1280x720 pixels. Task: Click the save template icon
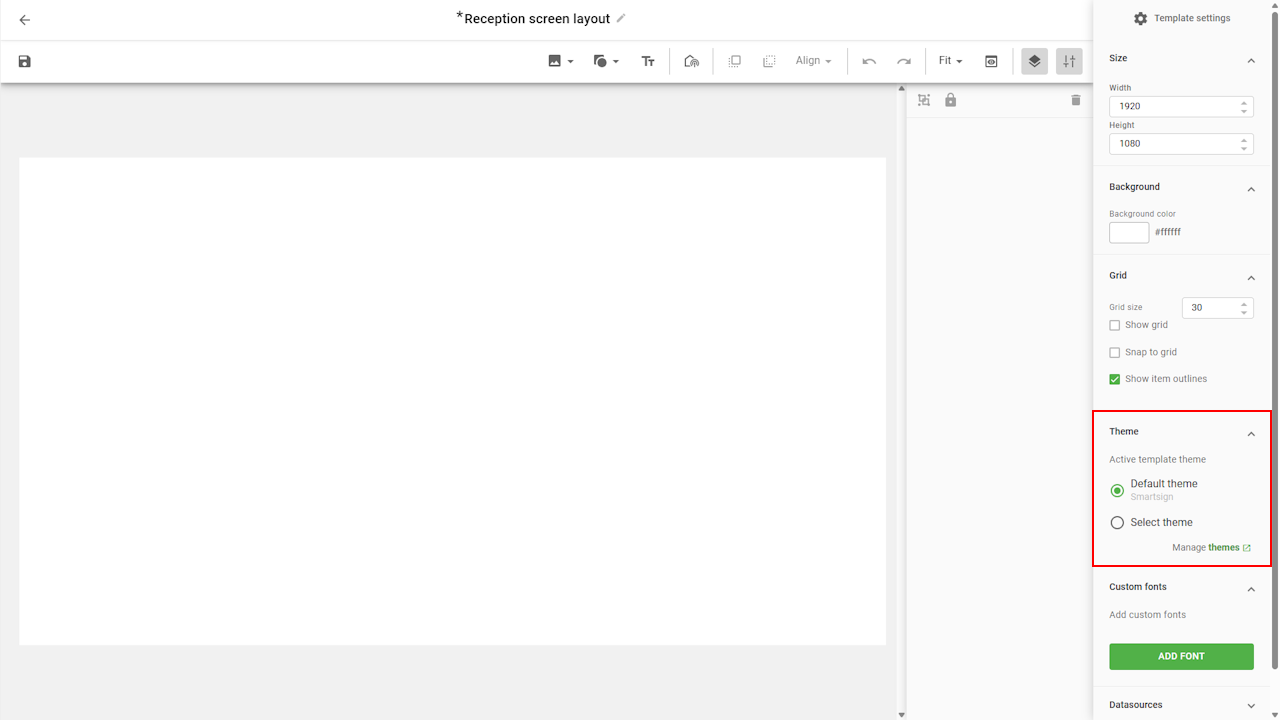25,62
